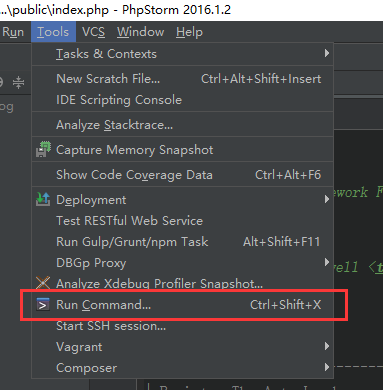This screenshot has height=390, width=383.
Task: Click the collapse-all icon in side panel
Action: pos(19,82)
